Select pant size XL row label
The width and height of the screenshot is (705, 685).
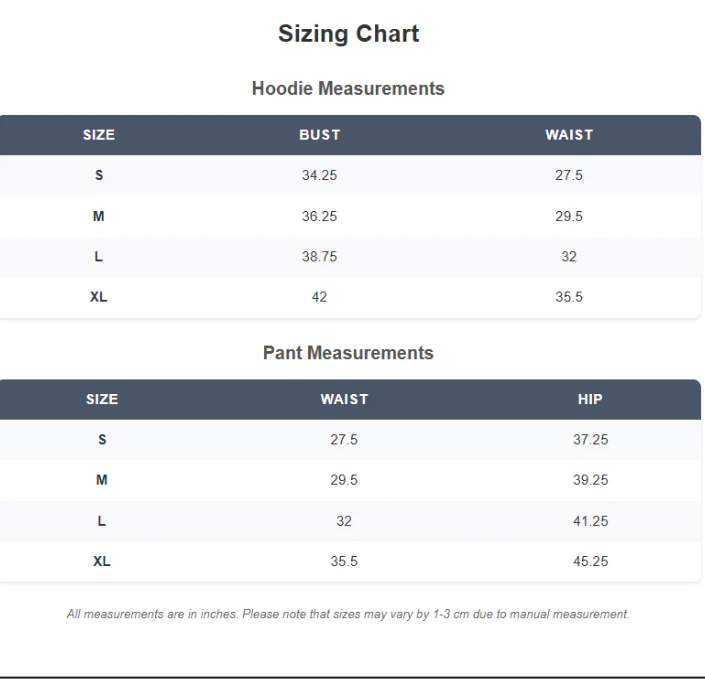102,562
